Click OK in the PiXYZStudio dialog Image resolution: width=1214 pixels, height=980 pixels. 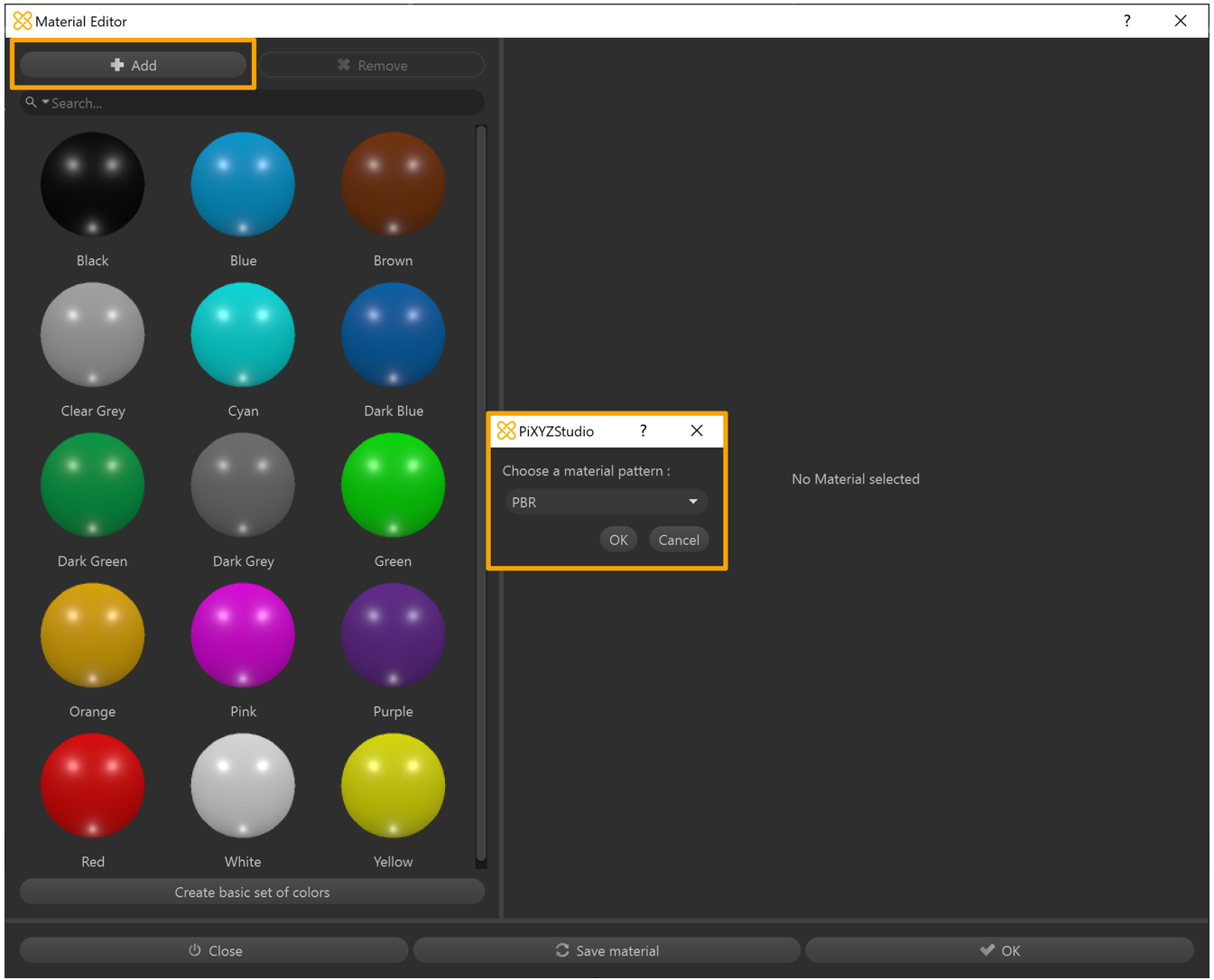618,540
